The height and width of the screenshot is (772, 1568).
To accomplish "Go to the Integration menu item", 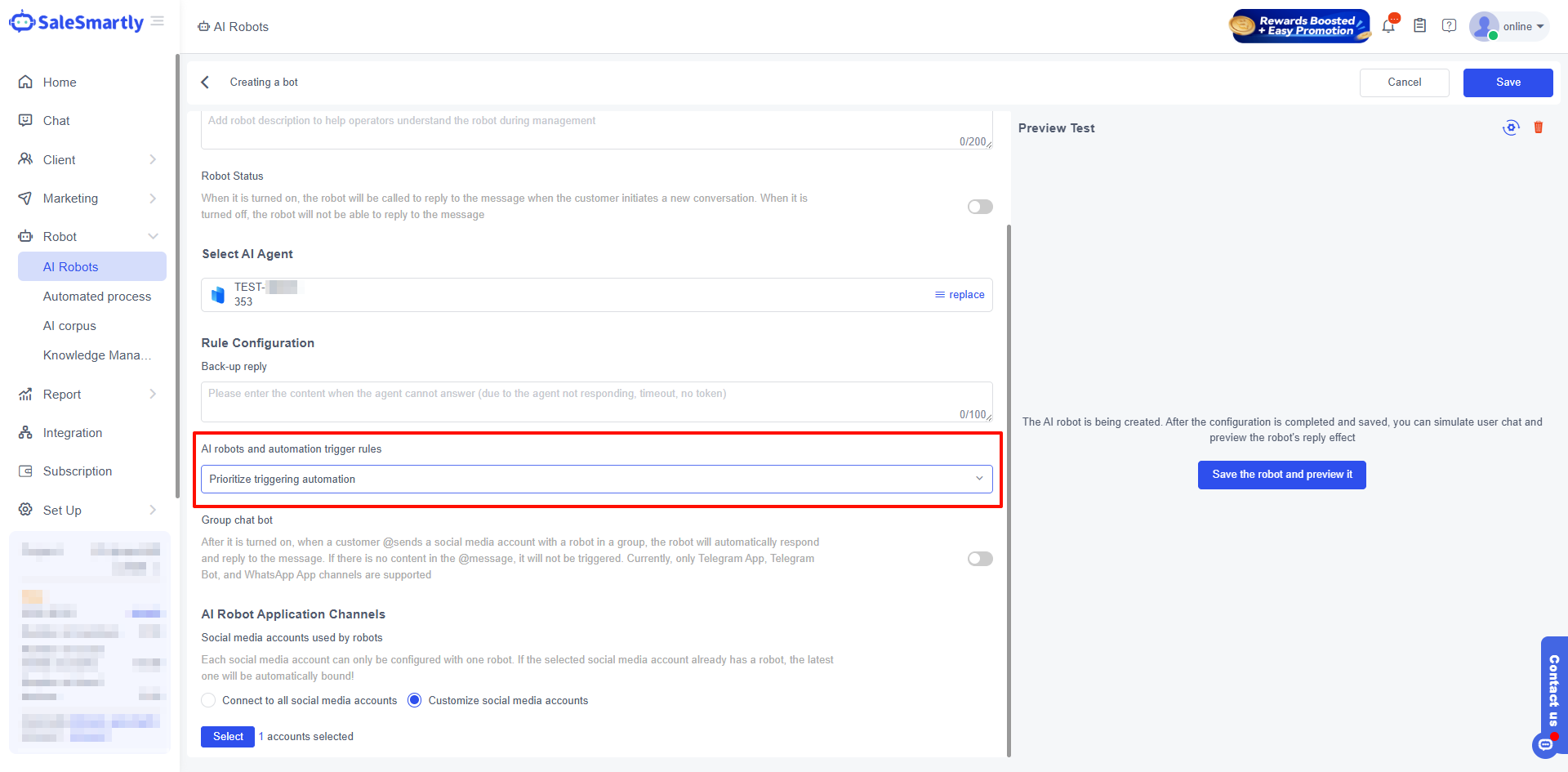I will tap(73, 433).
